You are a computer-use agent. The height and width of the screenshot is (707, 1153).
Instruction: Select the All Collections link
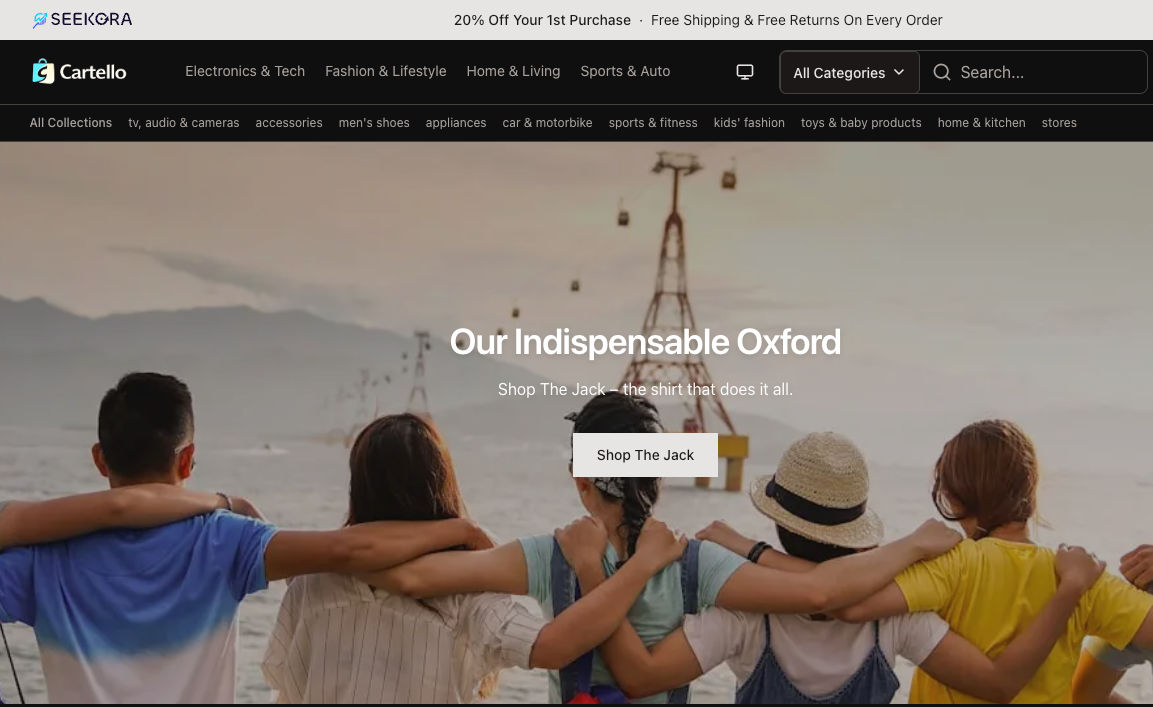(71, 123)
